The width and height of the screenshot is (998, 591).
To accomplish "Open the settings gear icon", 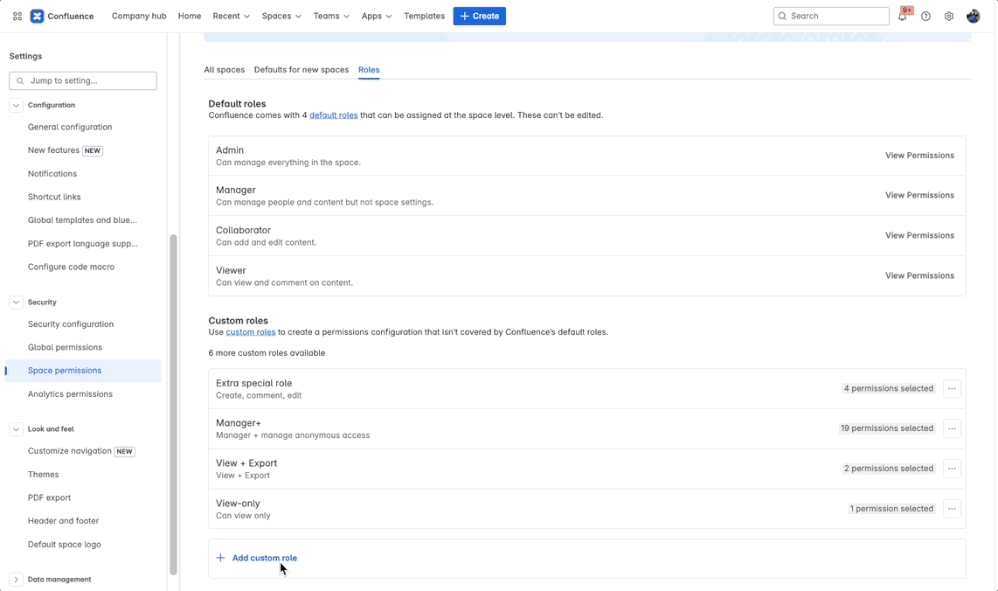I will click(948, 16).
